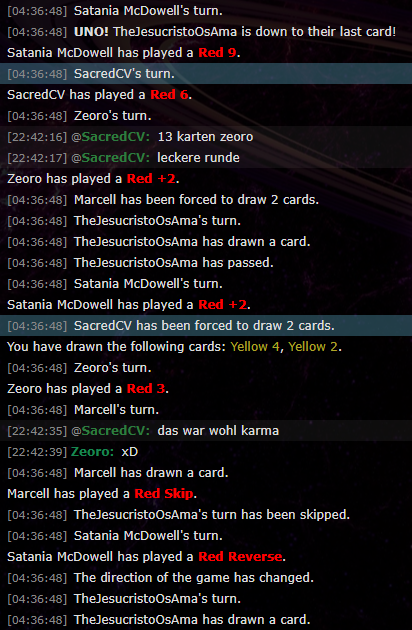Screen dimensions: 412x630
Task: Click the 'direction of the game has changed' message
Action: coord(194,577)
